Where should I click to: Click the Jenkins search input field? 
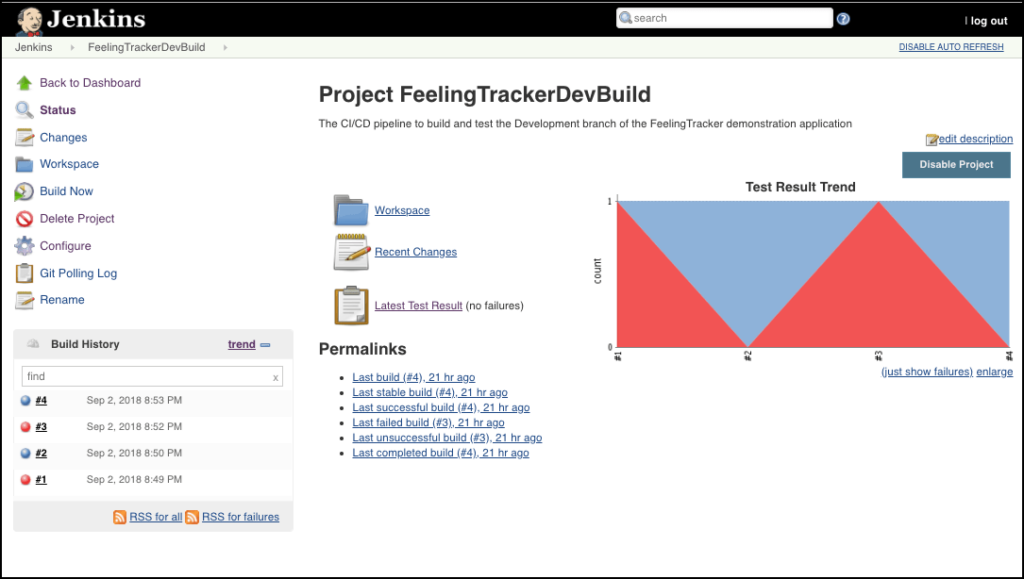[724, 18]
